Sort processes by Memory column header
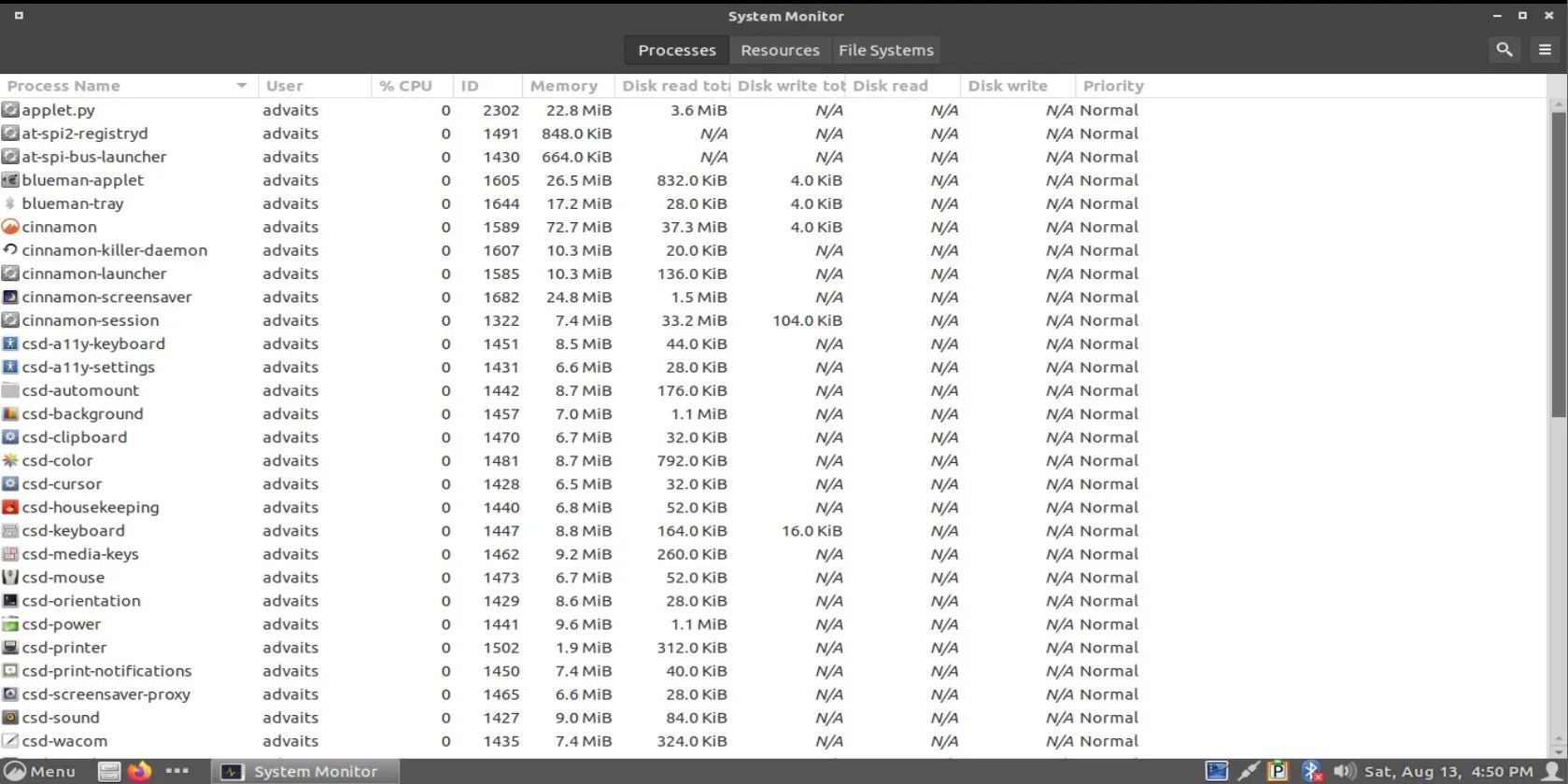Screen dimensions: 1568x784 pos(569,86)
